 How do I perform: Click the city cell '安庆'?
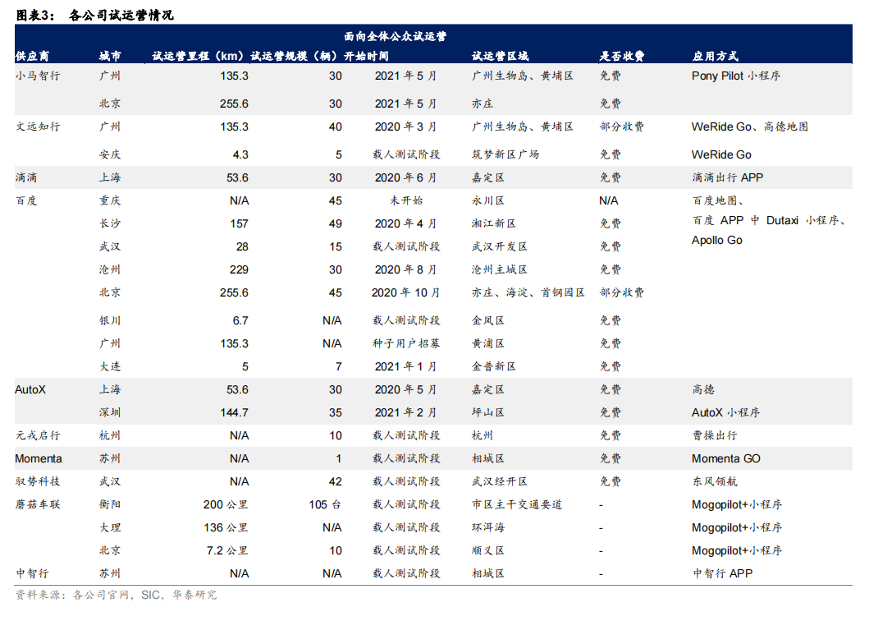tap(110, 155)
